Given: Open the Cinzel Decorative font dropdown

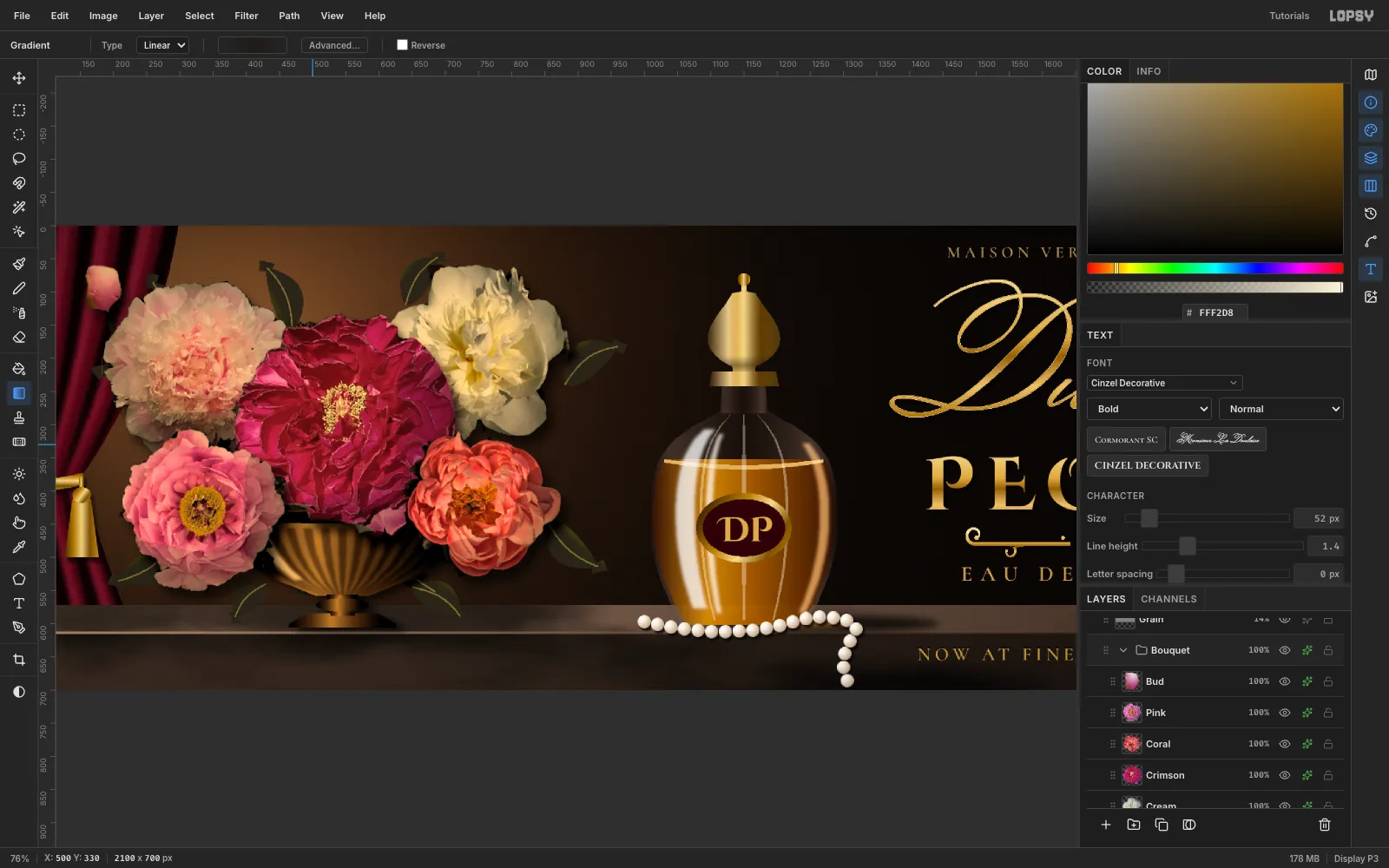Looking at the screenshot, I should click(x=1164, y=383).
